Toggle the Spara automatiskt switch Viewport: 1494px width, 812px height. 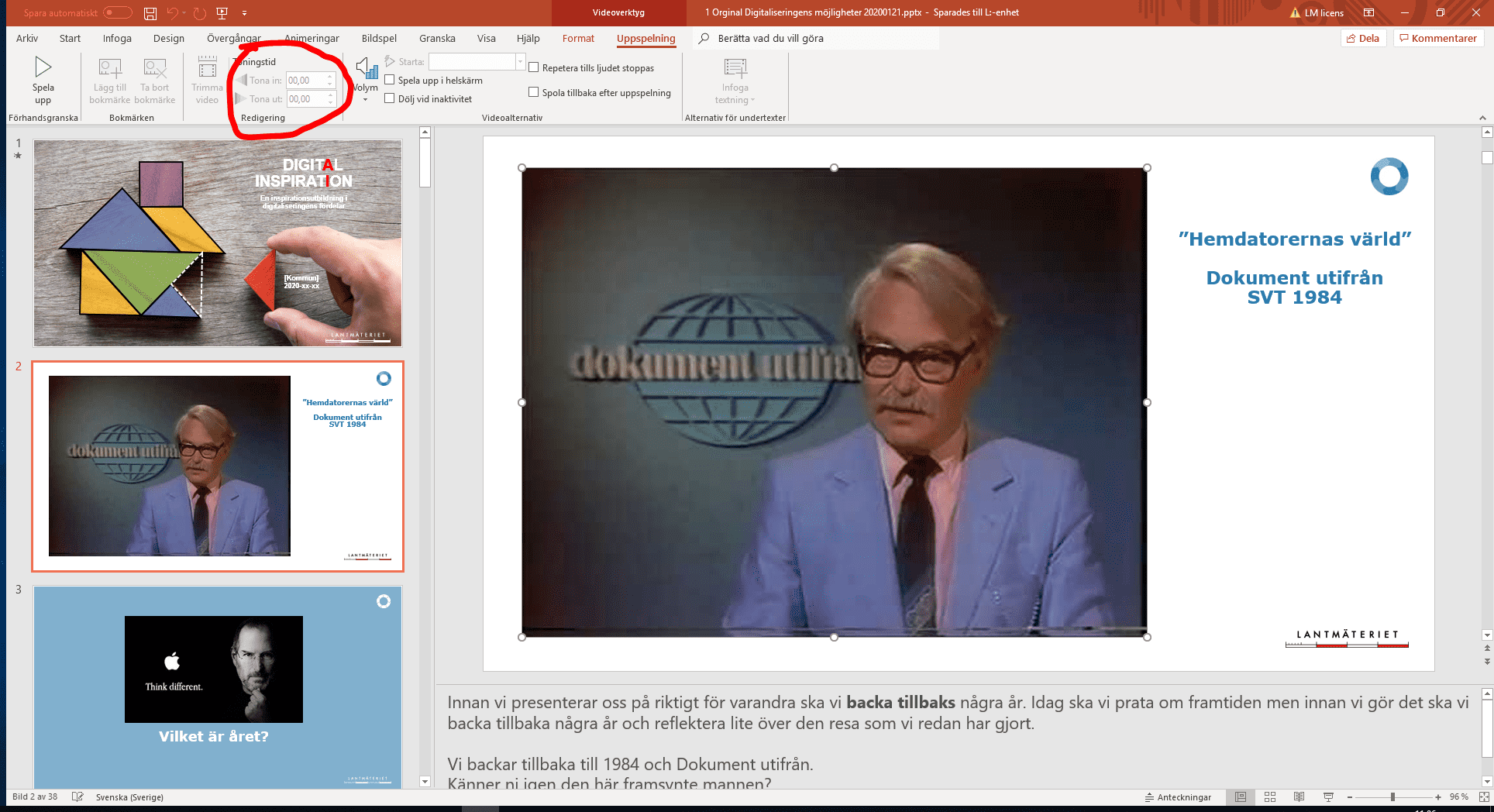click(x=117, y=13)
